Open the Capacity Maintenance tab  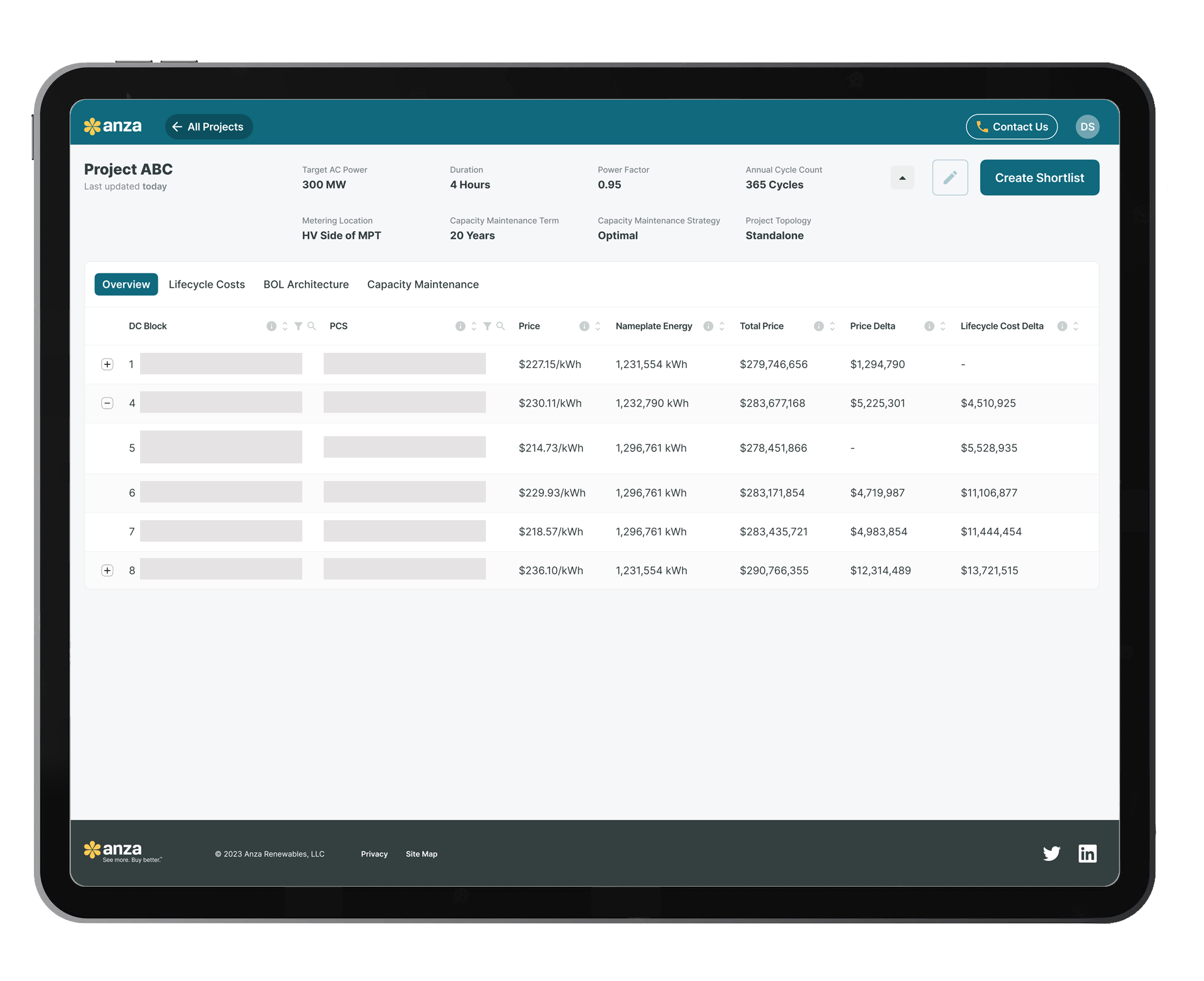(423, 285)
